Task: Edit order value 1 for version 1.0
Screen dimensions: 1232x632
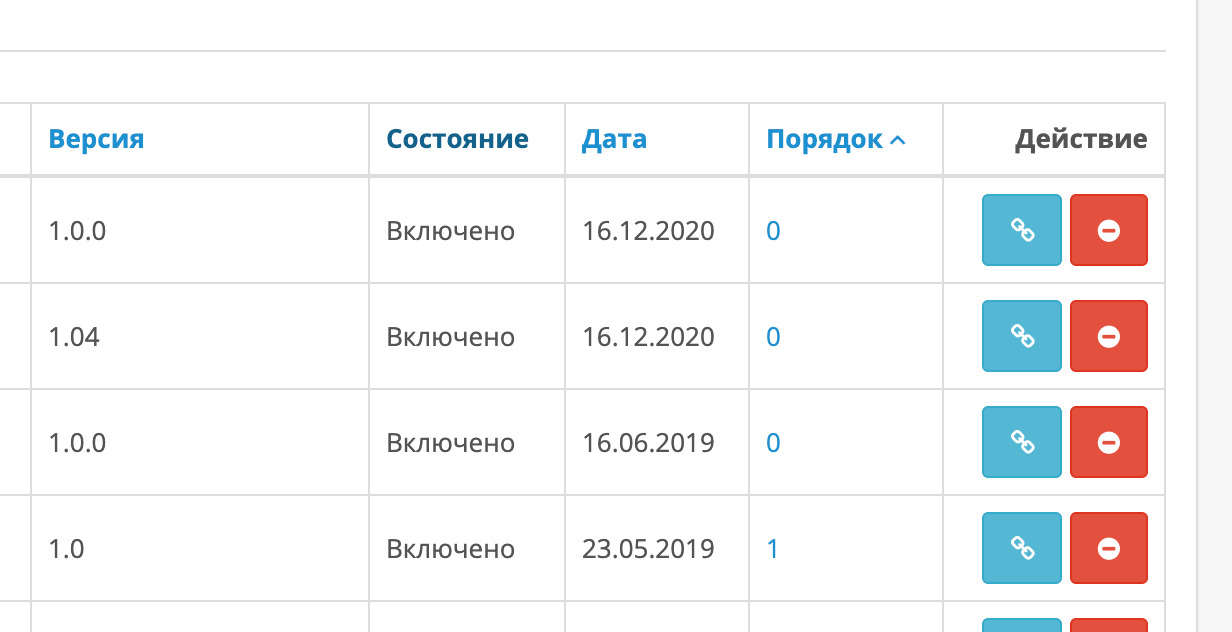Action: pyautogui.click(x=772, y=549)
